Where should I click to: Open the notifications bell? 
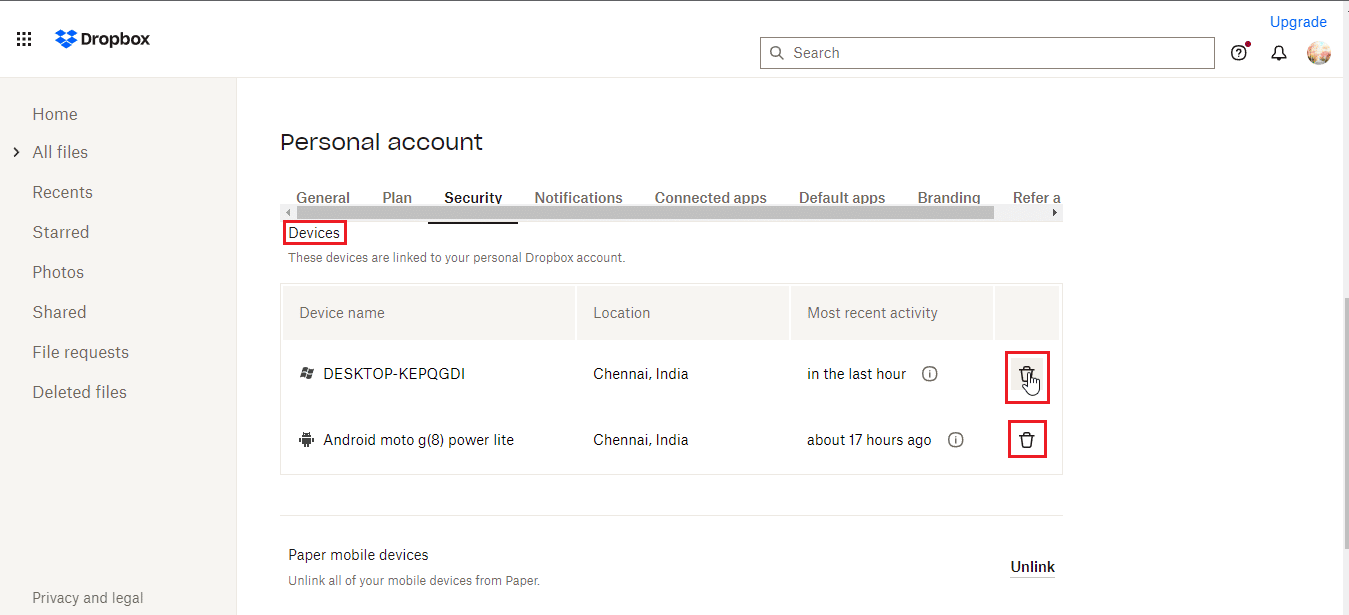[1278, 53]
